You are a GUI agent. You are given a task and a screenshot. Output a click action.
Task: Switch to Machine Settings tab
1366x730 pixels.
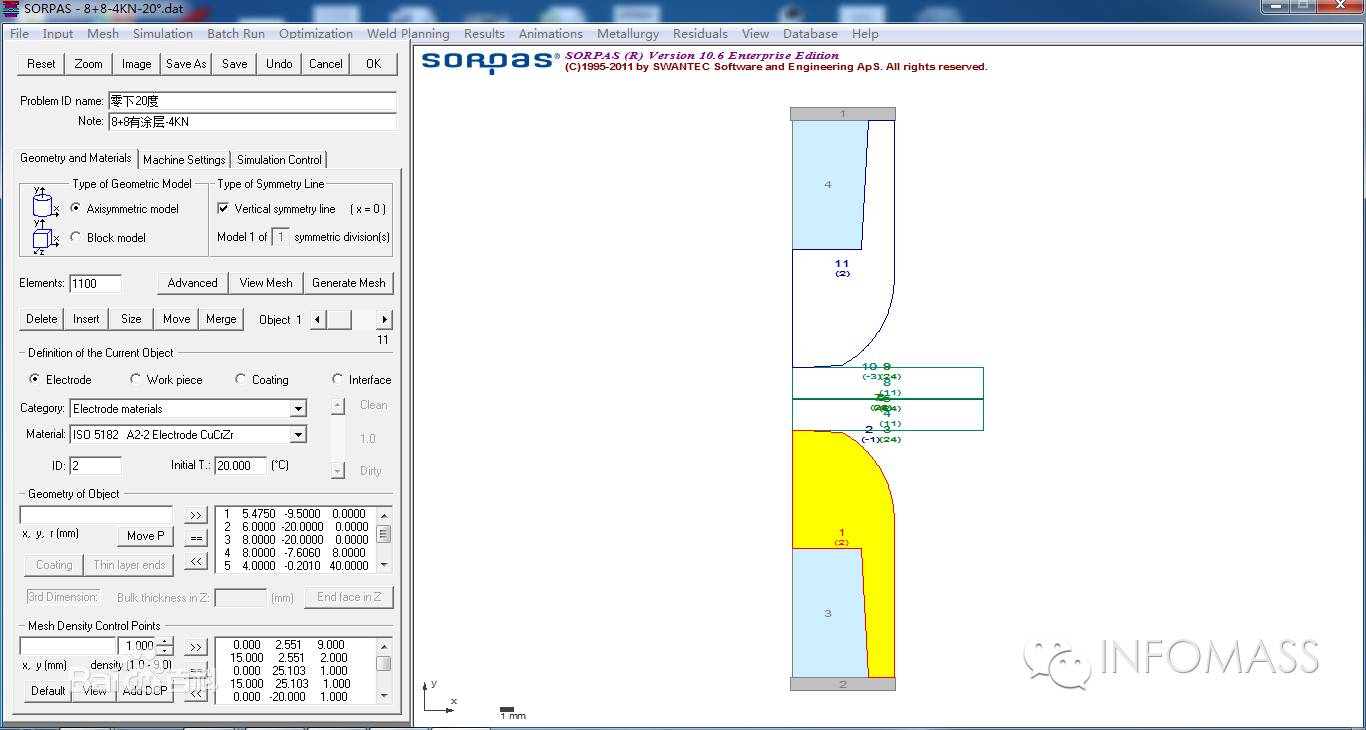click(x=184, y=160)
